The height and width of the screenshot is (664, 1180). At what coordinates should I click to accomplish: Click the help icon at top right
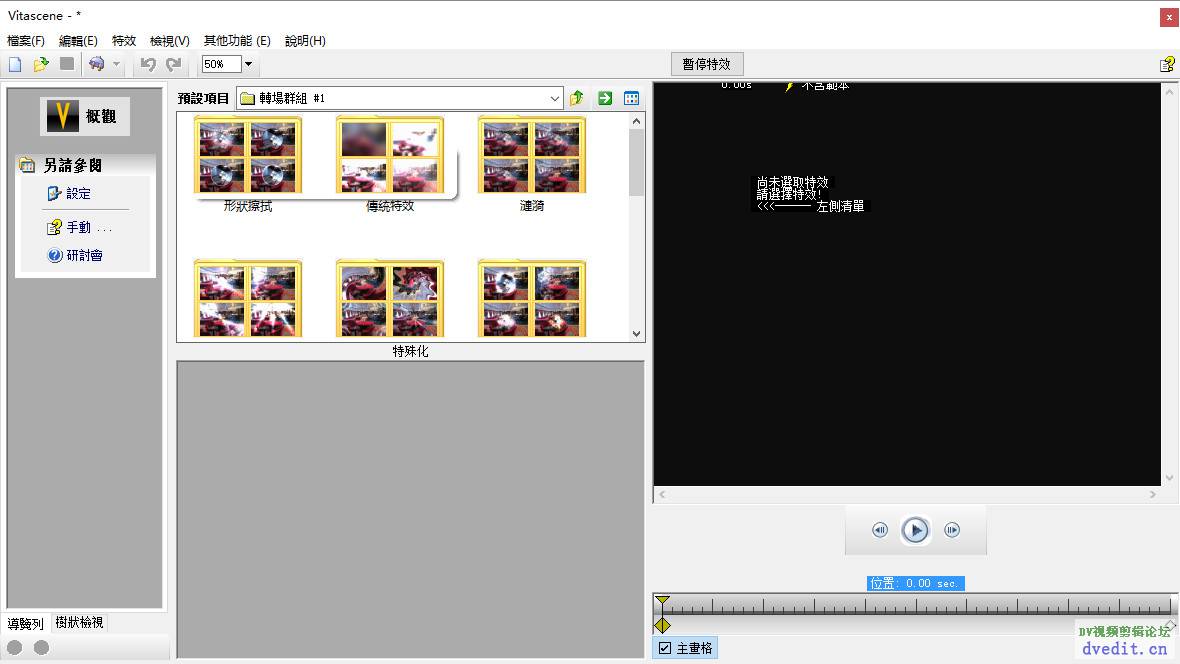point(1166,64)
